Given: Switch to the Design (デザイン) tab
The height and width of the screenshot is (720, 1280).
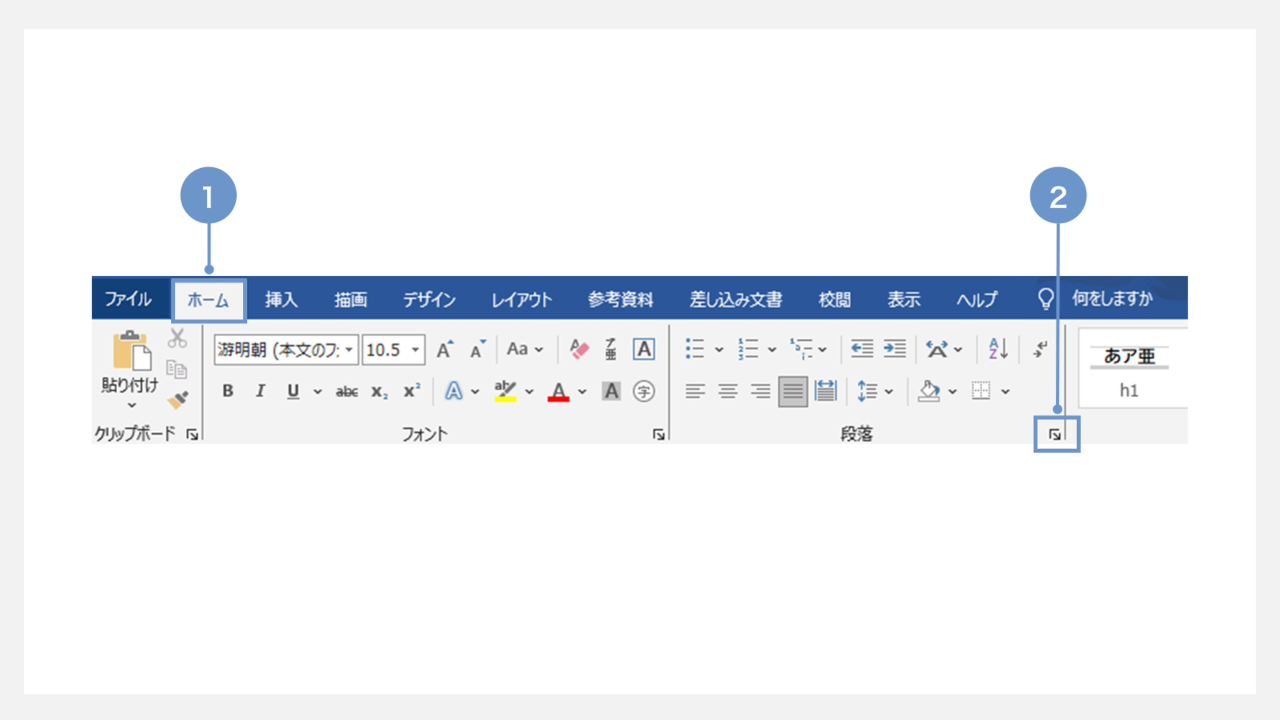Looking at the screenshot, I should click(429, 299).
